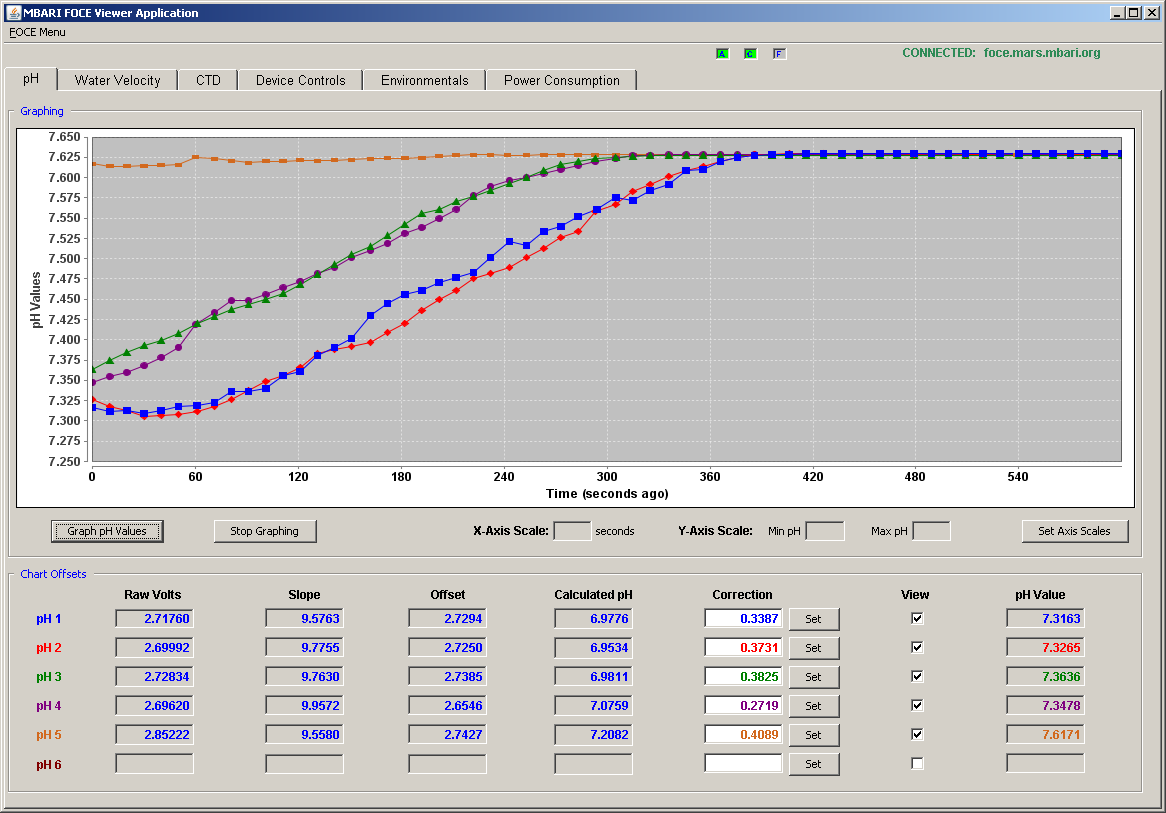Click the Set Axis Scales button
The width and height of the screenshot is (1166, 813).
point(1075,531)
